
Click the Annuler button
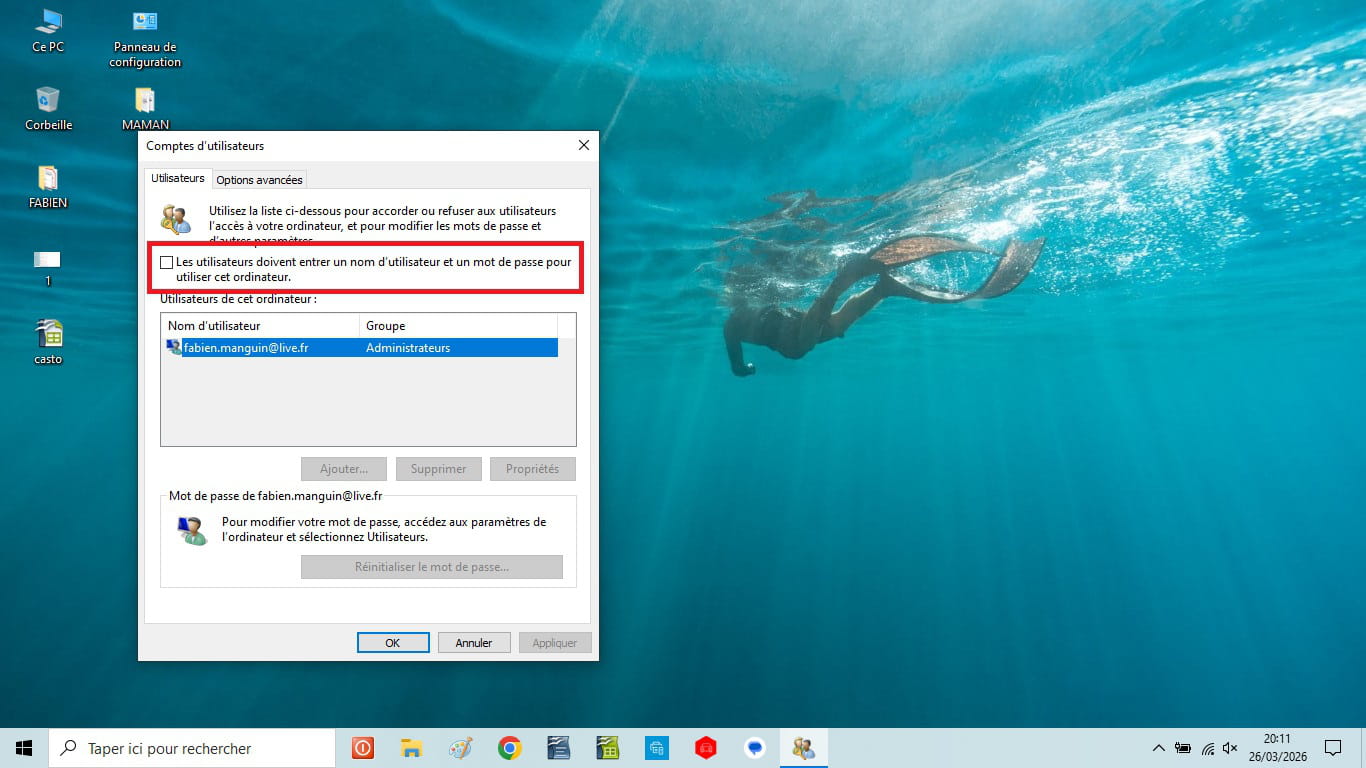(x=474, y=643)
